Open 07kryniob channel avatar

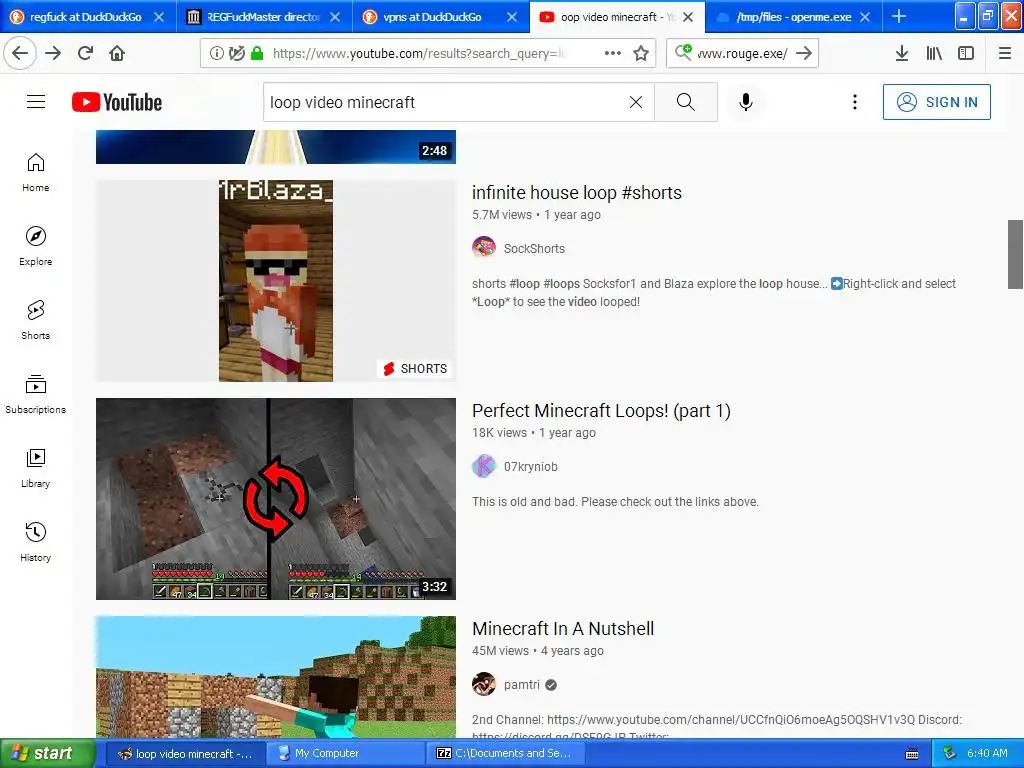point(484,466)
